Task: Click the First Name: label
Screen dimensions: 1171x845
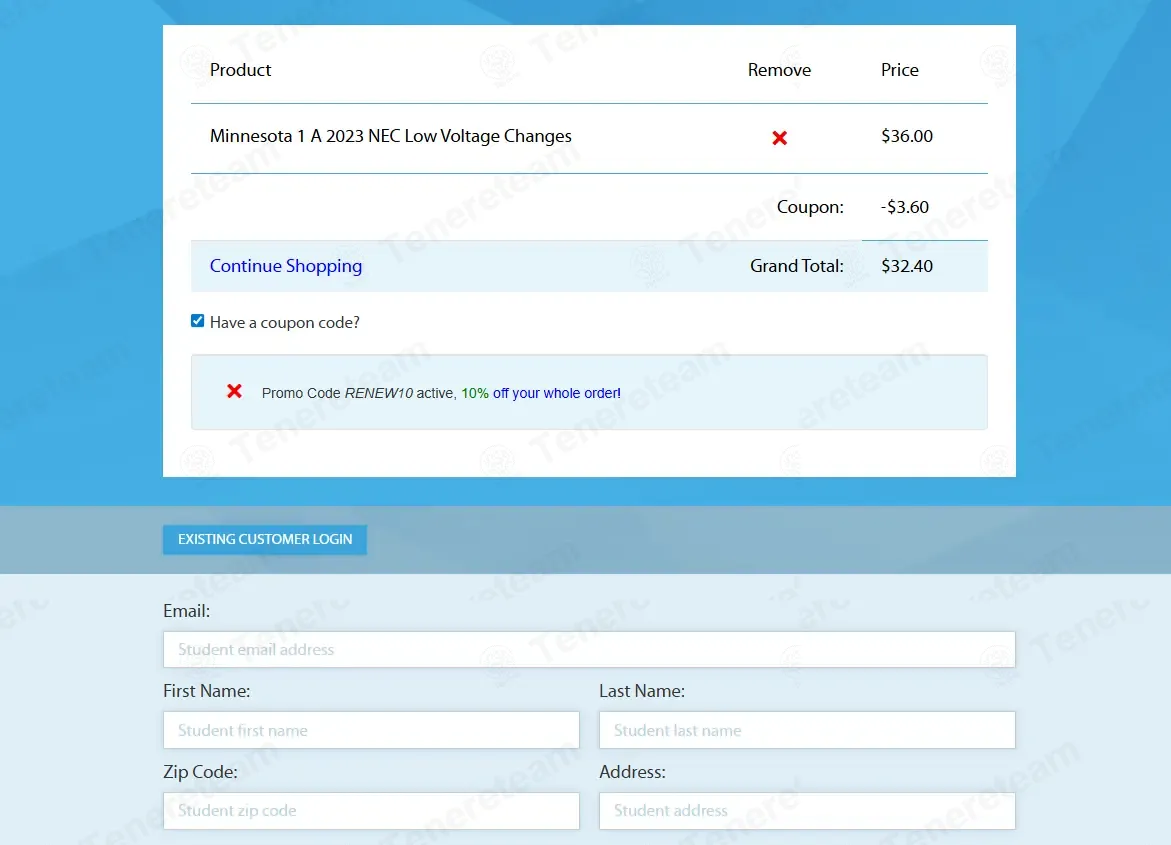Action: pos(206,691)
